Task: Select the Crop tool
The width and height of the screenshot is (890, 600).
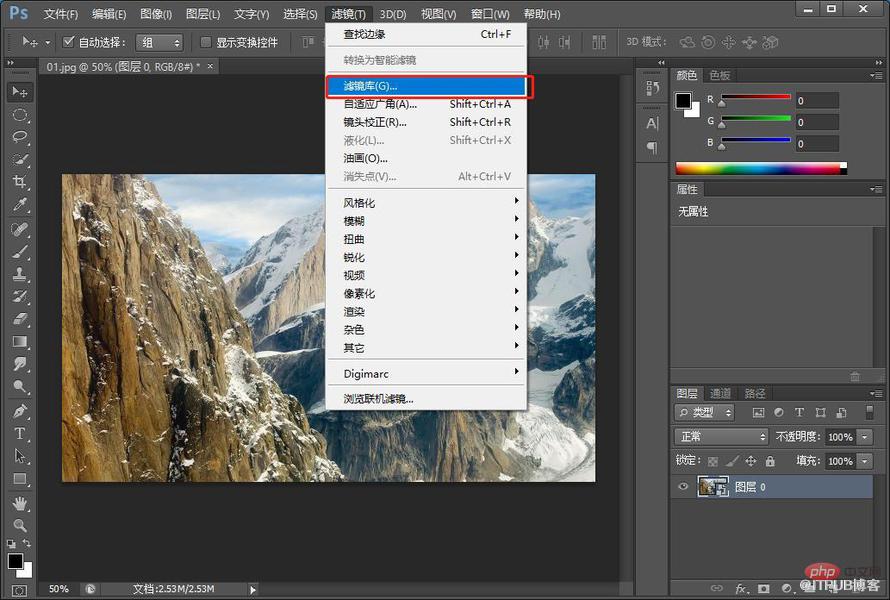Action: pos(20,182)
